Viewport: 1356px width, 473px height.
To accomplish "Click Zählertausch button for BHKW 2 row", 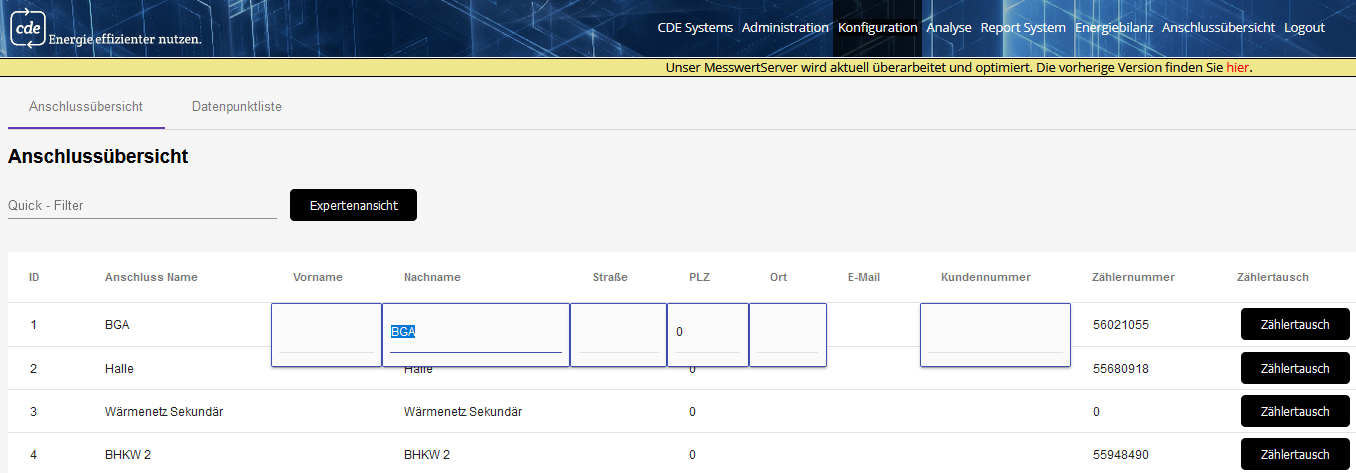I will (x=1295, y=454).
